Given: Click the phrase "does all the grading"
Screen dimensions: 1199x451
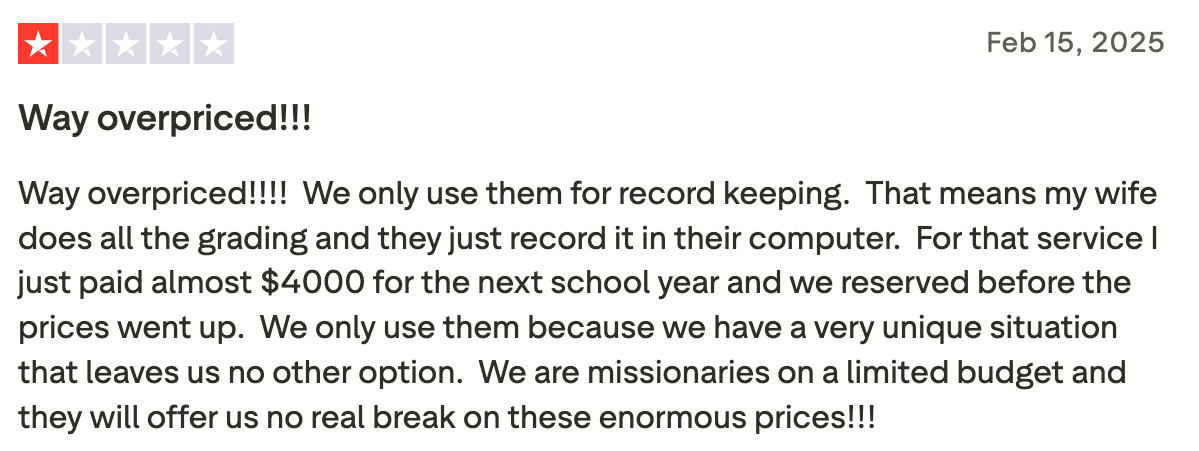Looking at the screenshot, I should pyautogui.click(x=149, y=239).
